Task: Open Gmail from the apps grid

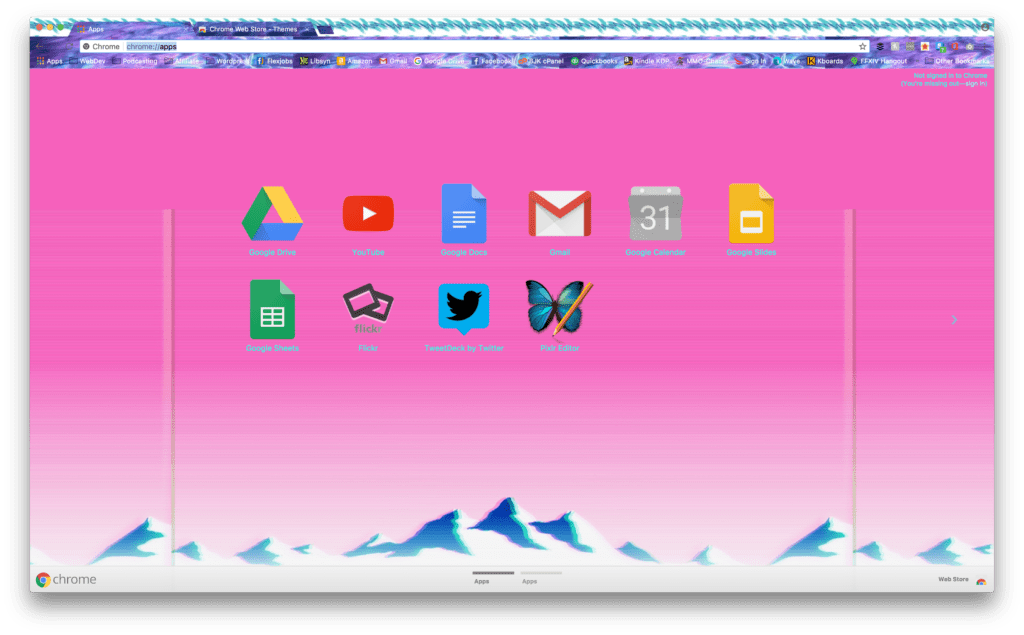Action: [559, 213]
